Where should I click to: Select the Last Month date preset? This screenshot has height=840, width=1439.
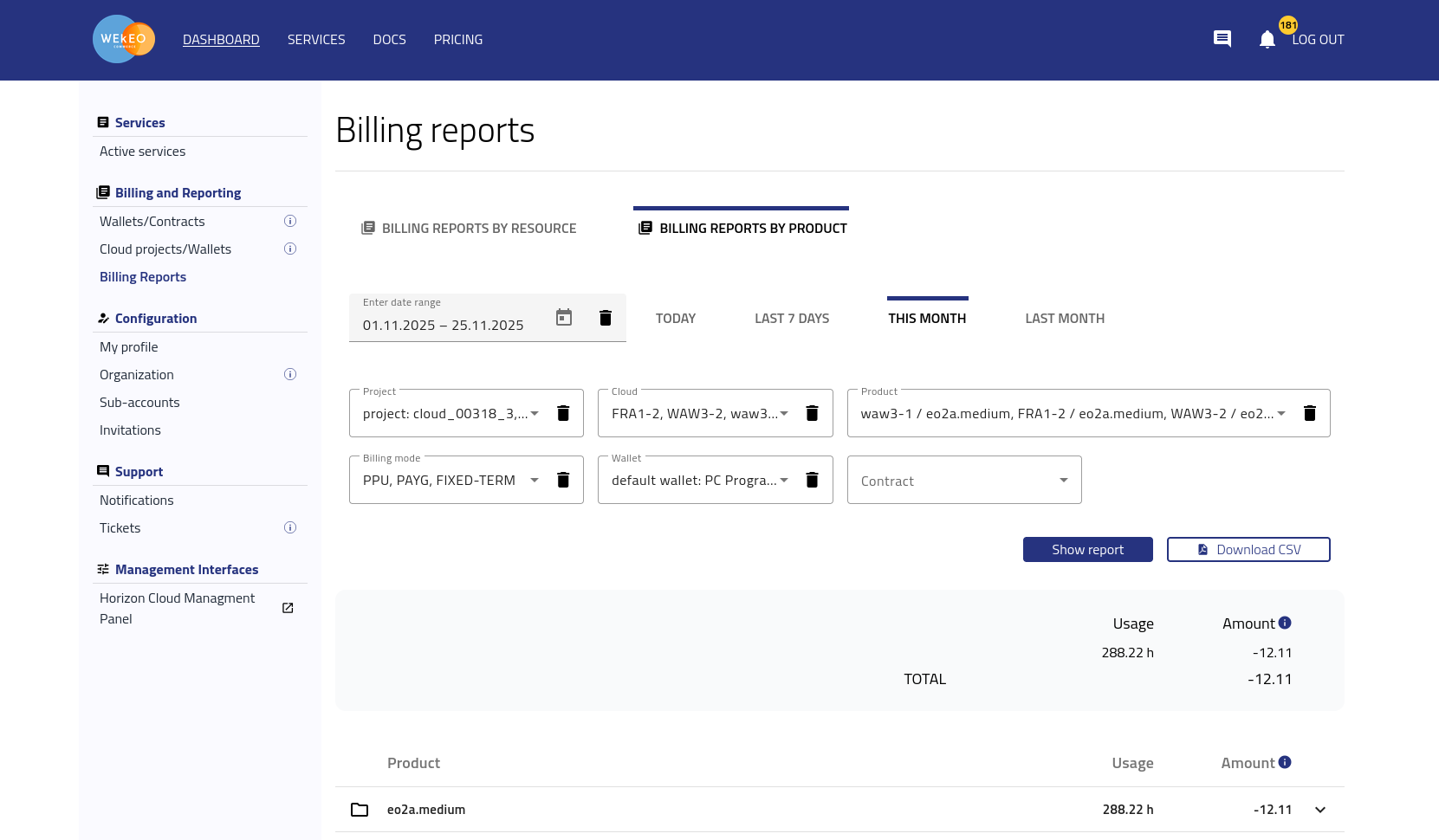tap(1064, 319)
